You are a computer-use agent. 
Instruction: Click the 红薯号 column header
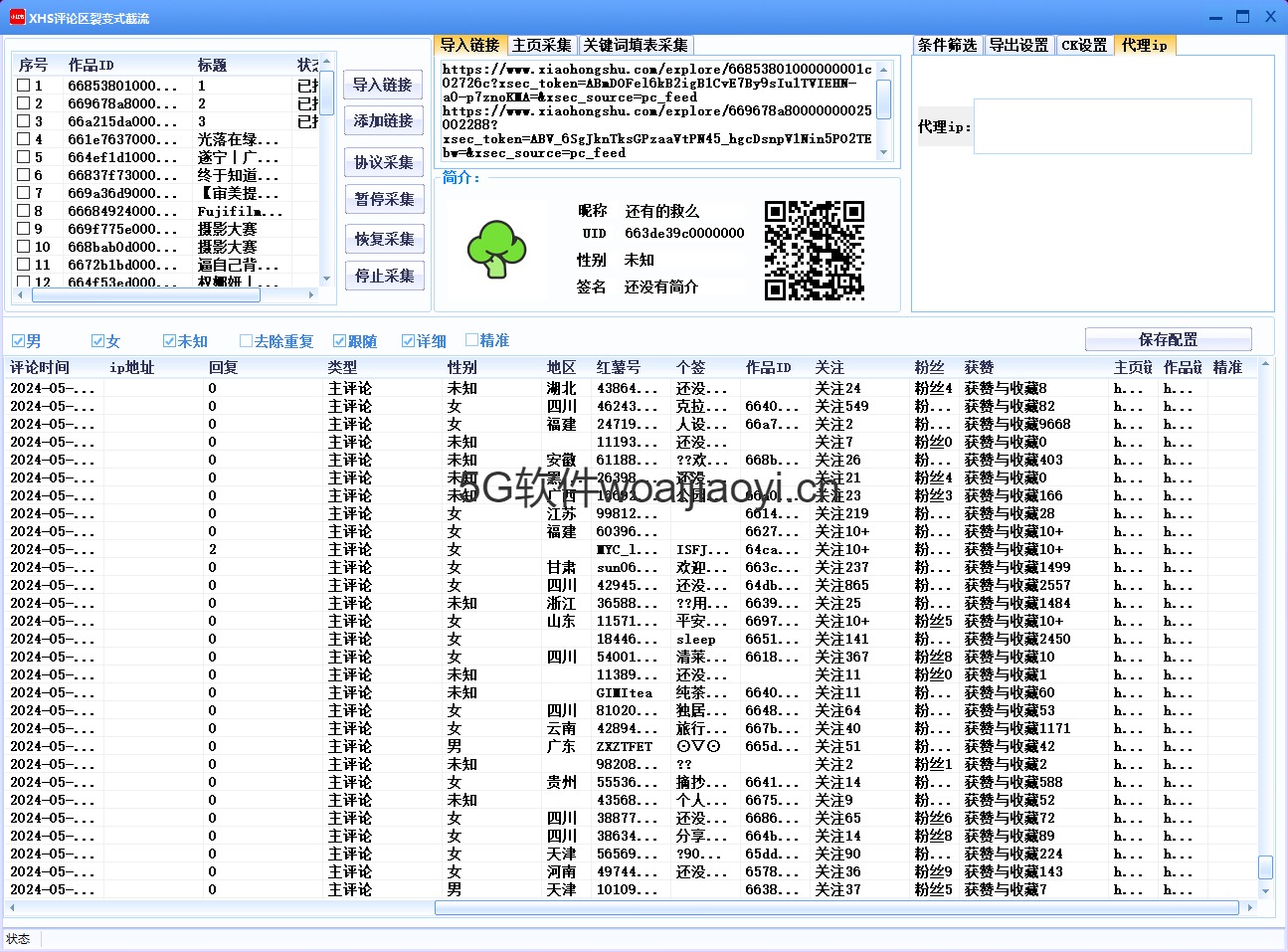coord(632,367)
